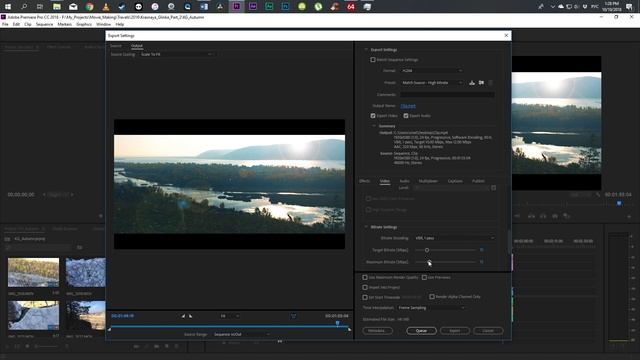Enable Render Alpha Channel Only checkbox
The image size is (640, 360).
432,297
